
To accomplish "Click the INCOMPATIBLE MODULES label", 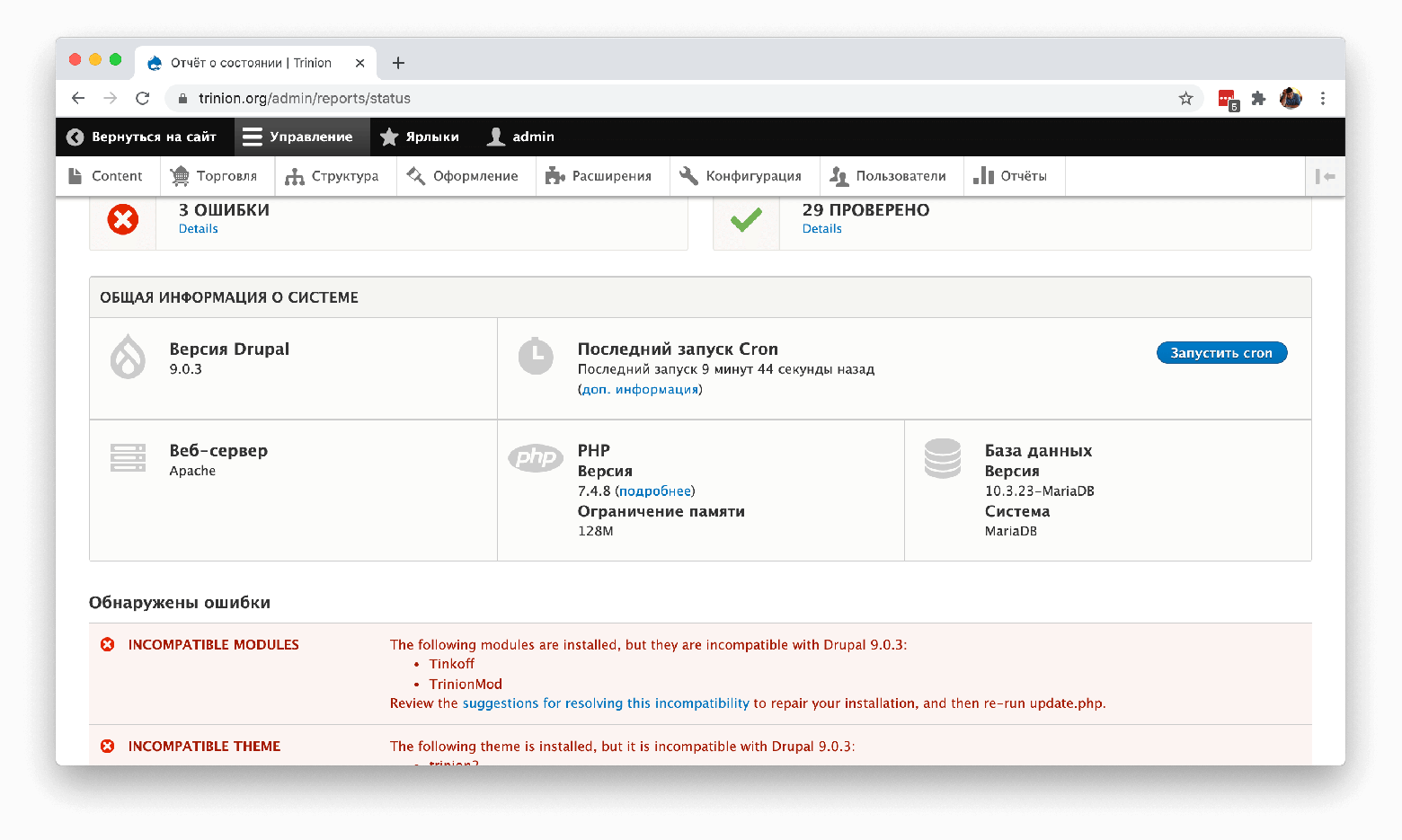I will coord(214,645).
